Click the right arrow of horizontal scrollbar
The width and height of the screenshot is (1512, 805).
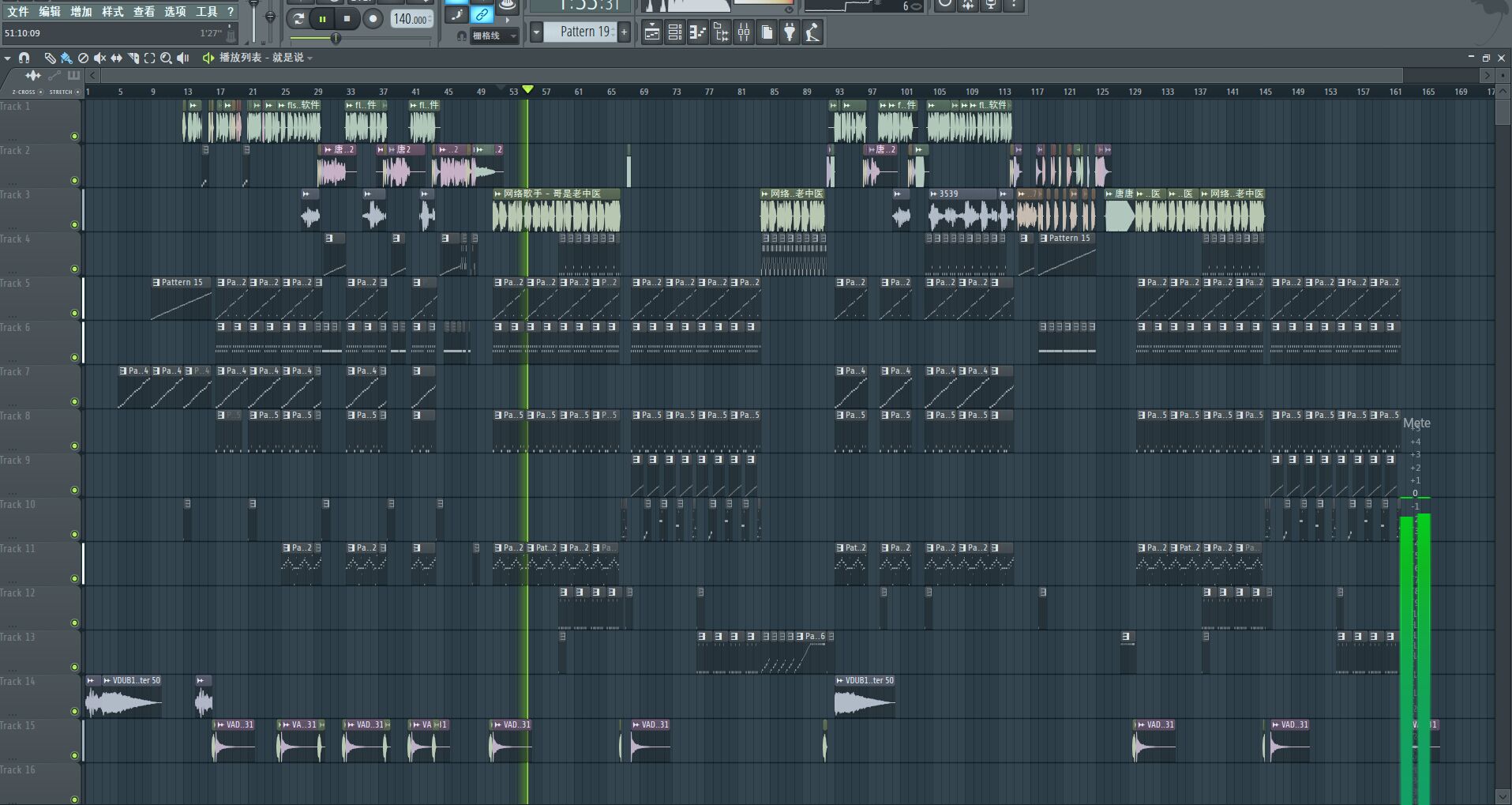[1488, 75]
